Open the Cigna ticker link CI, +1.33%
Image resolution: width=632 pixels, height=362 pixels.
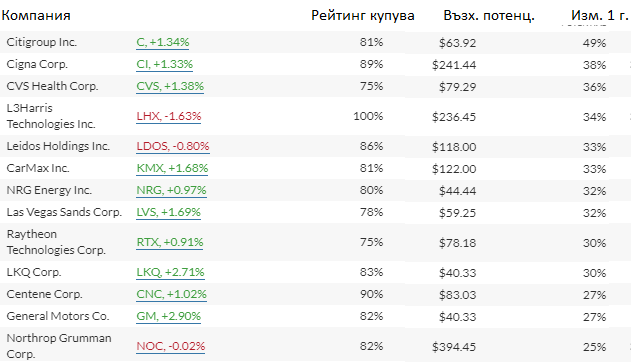pos(164,64)
